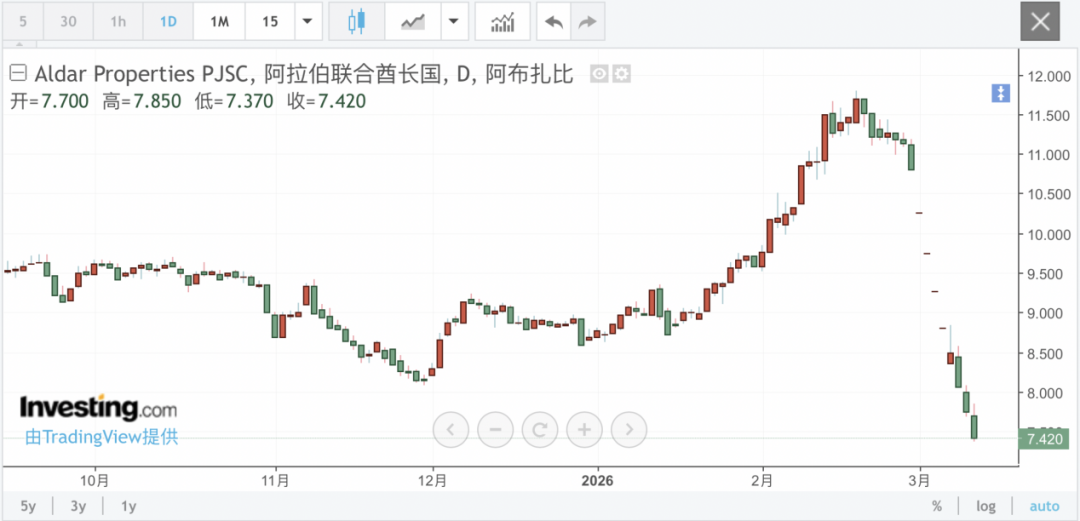Open the indicators chart icon
The height and width of the screenshot is (521, 1080).
tap(502, 21)
